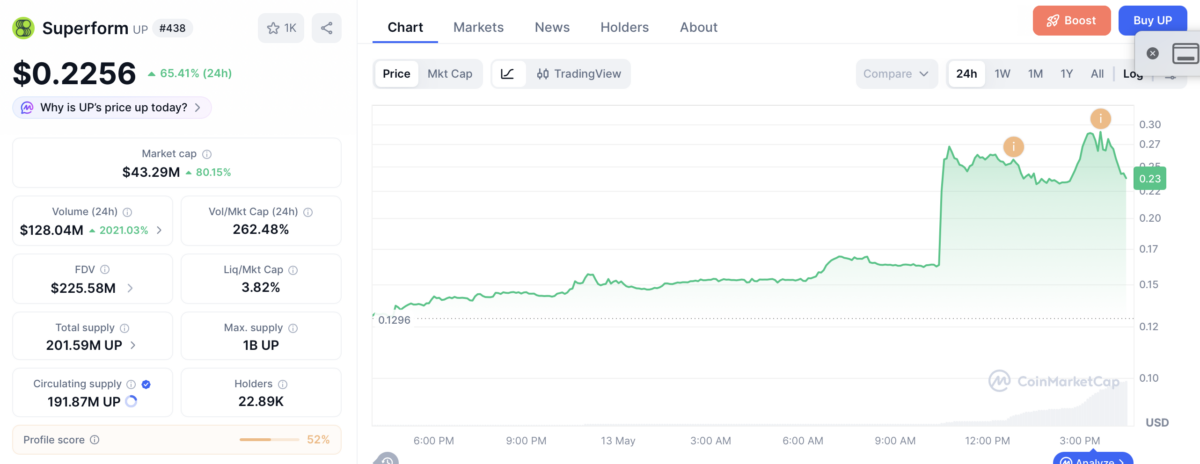The width and height of the screenshot is (1200, 464).
Task: Click the info icon next to Liq/Mkt Cap
Action: [x=294, y=270]
